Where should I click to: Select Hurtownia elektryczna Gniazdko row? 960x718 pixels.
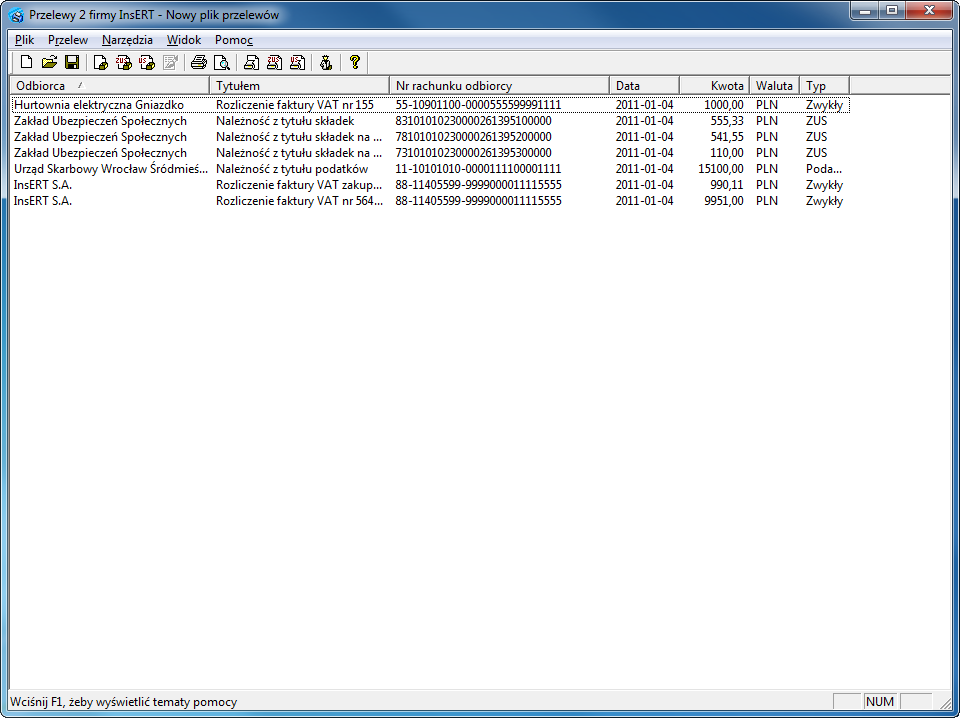pos(430,105)
